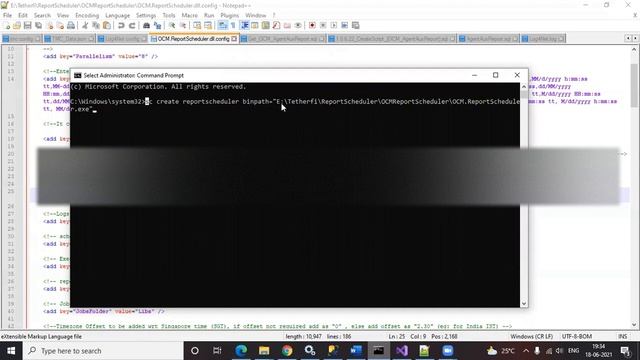640x360 pixels.
Task: Click the Redo arrow icon
Action: pyautogui.click(x=132, y=25)
